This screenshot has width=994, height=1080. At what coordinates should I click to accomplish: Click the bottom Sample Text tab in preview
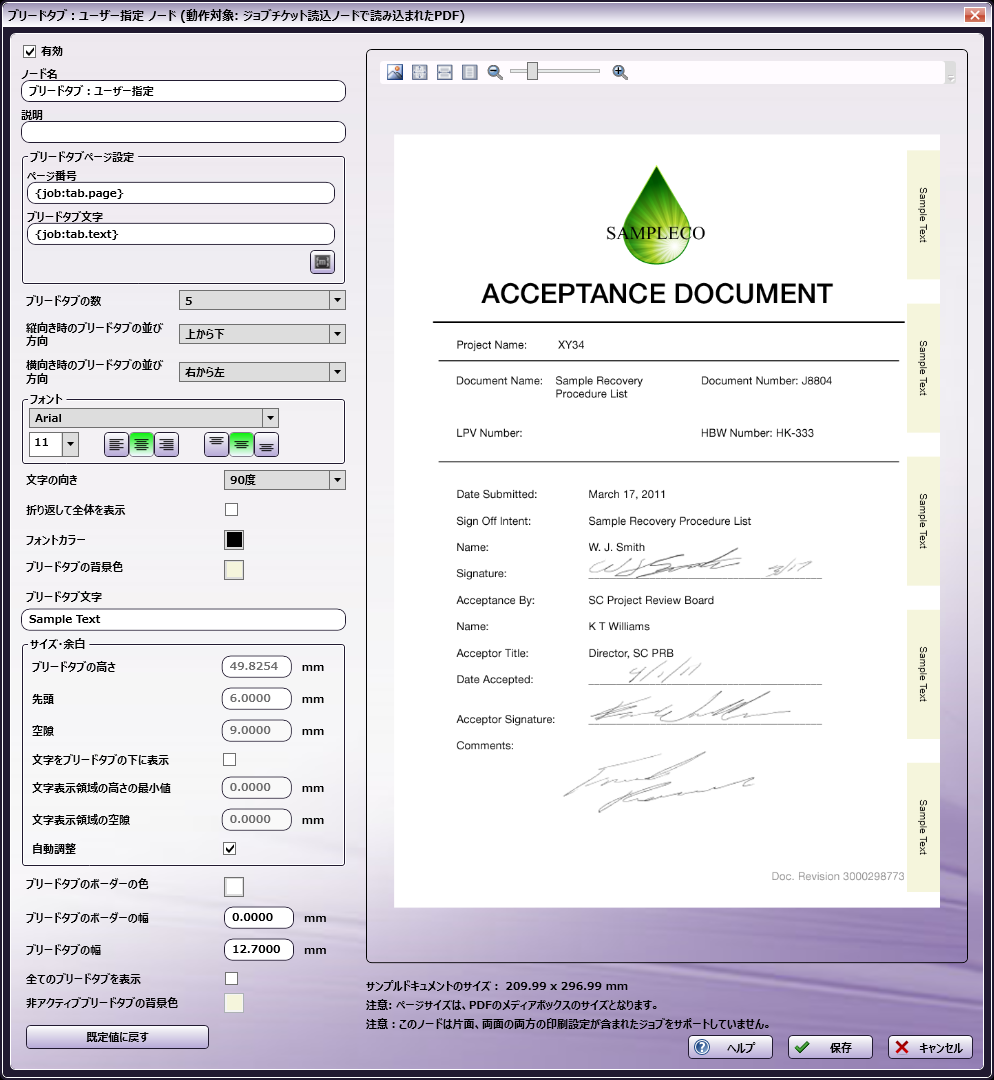[x=923, y=827]
